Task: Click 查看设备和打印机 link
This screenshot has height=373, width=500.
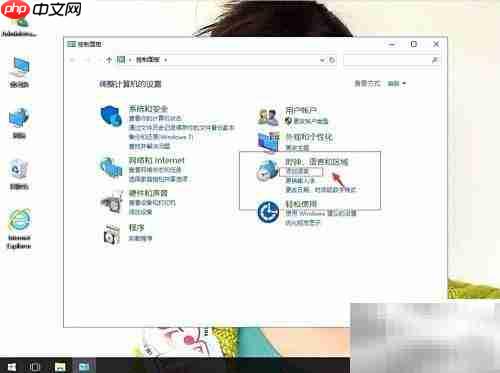Action: [x=152, y=203]
